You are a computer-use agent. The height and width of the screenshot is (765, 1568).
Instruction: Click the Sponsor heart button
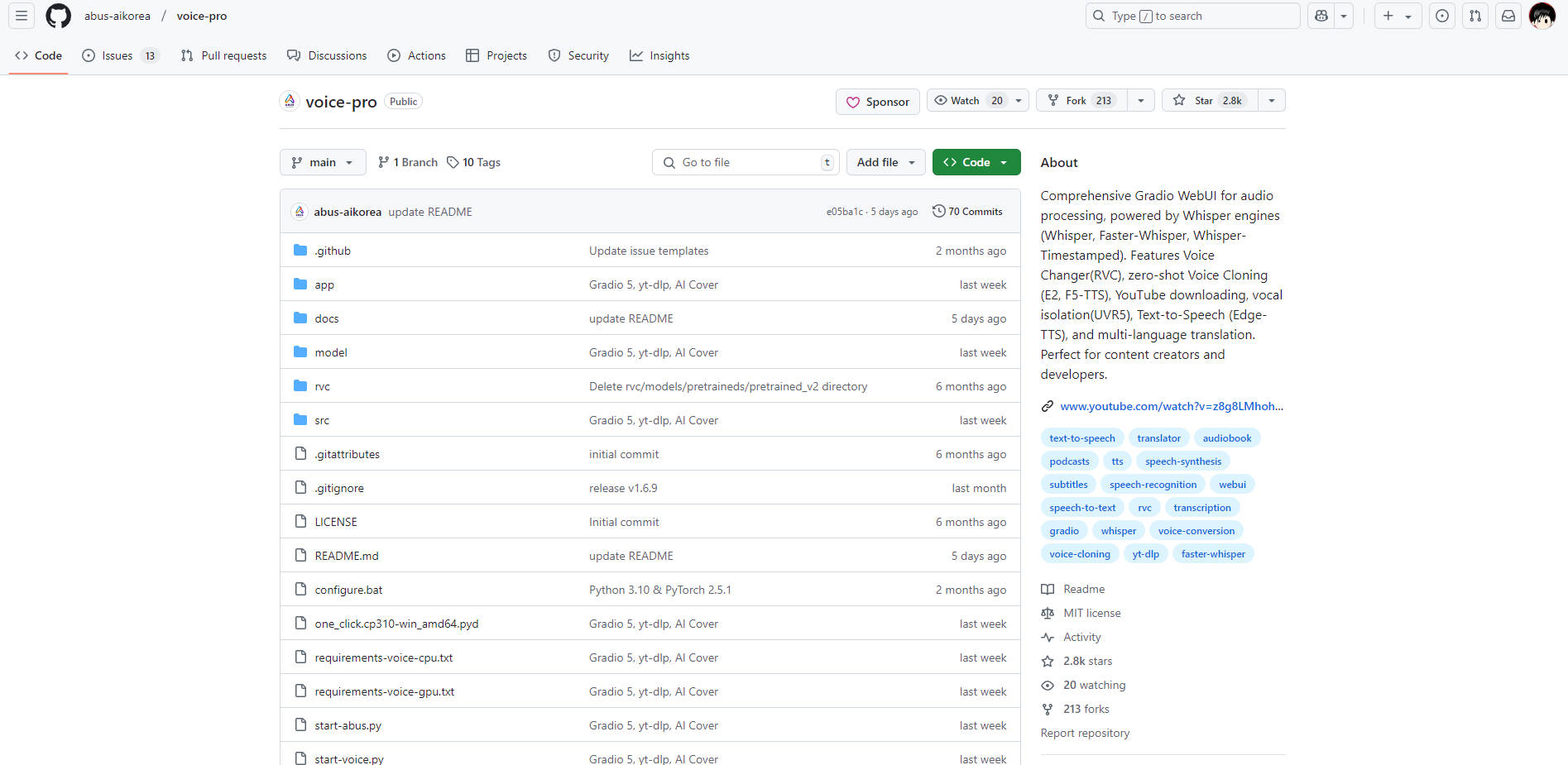coord(877,102)
